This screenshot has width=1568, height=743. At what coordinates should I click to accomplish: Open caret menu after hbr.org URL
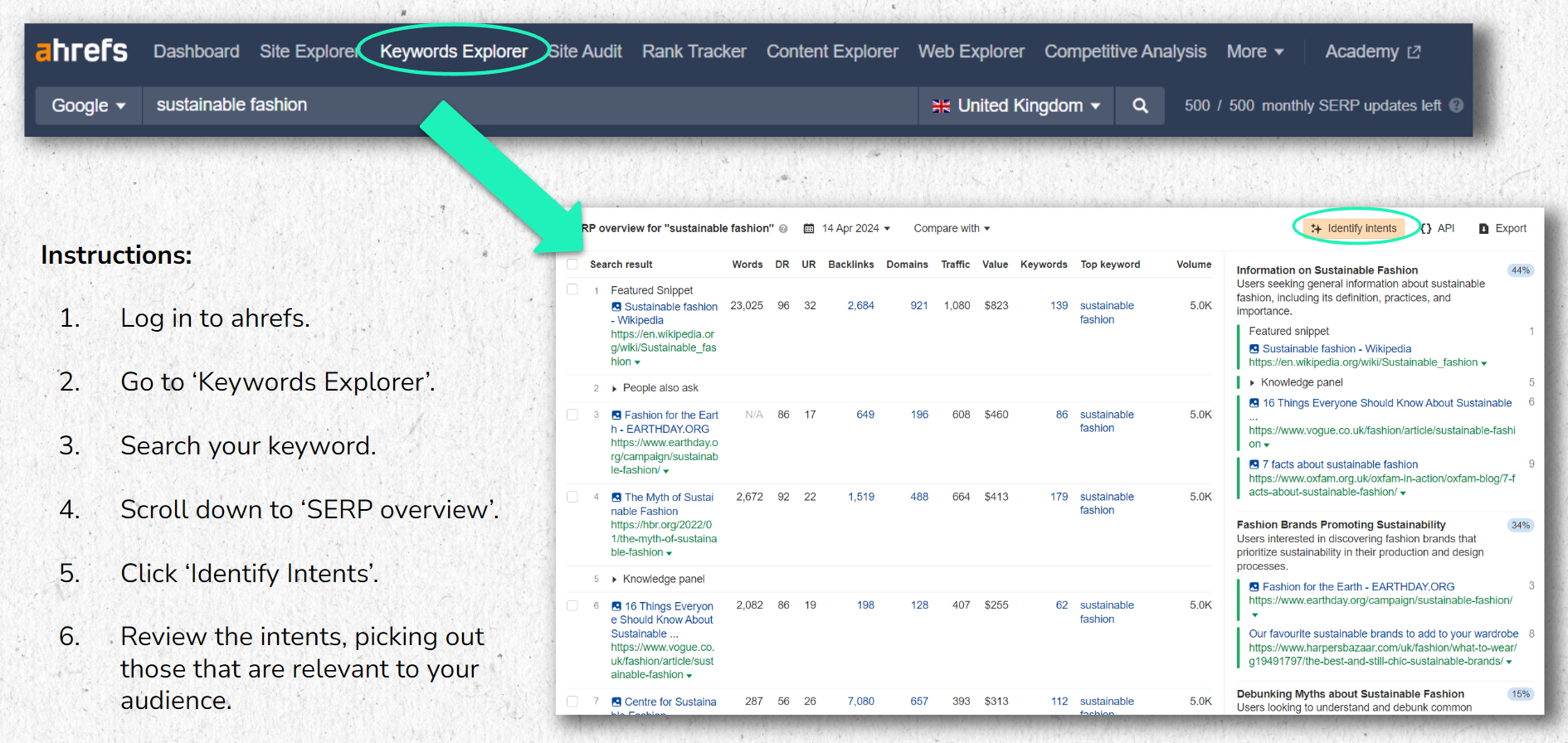tap(669, 553)
